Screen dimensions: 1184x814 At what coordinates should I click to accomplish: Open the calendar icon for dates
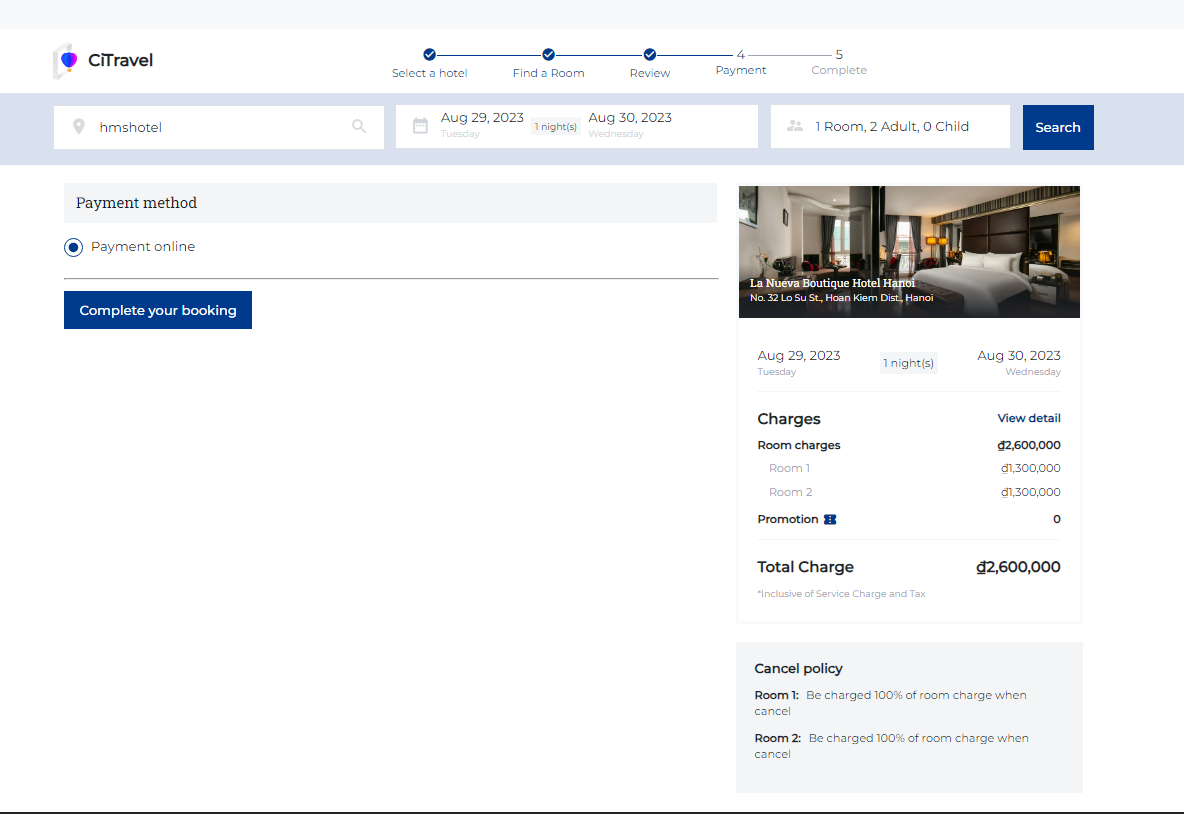[420, 126]
